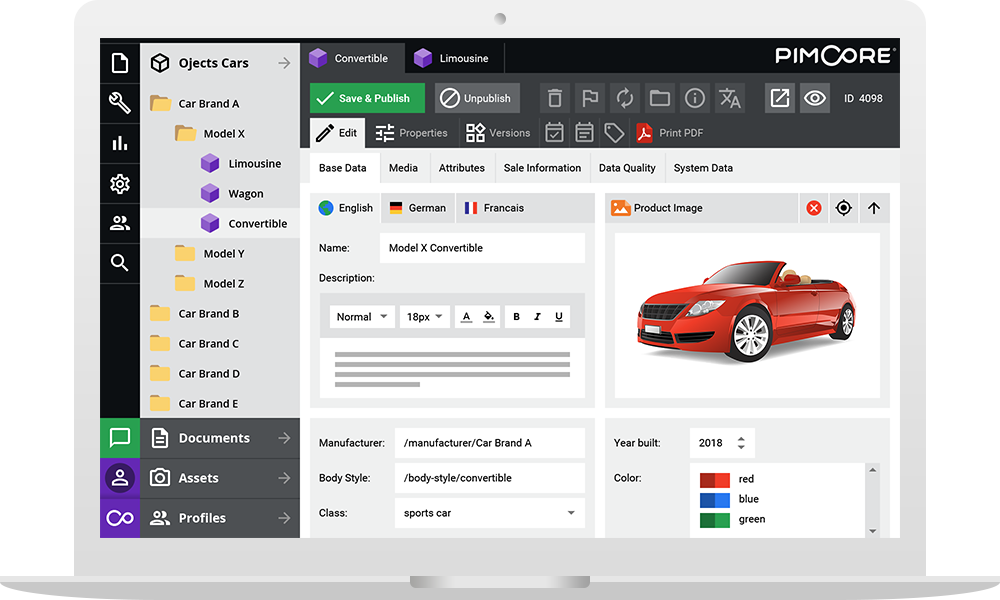Switch to the Media tab
Viewport: 1000px width, 600px height.
click(403, 167)
